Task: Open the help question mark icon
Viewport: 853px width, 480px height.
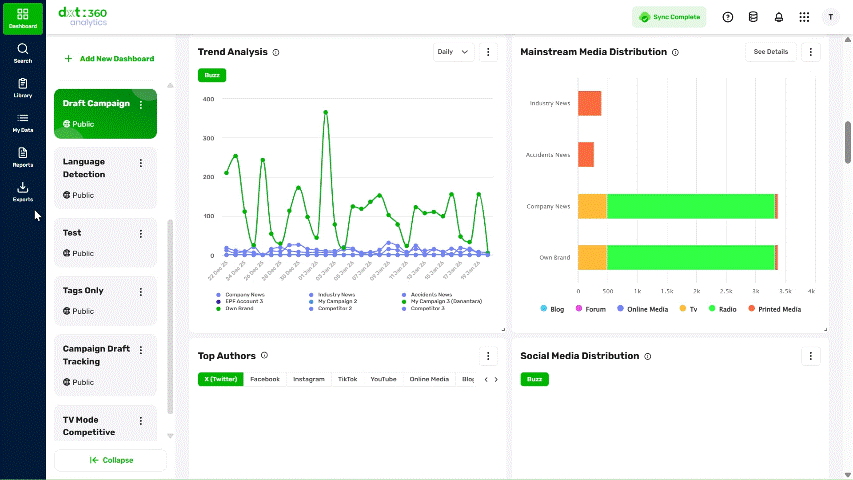Action: [x=728, y=17]
